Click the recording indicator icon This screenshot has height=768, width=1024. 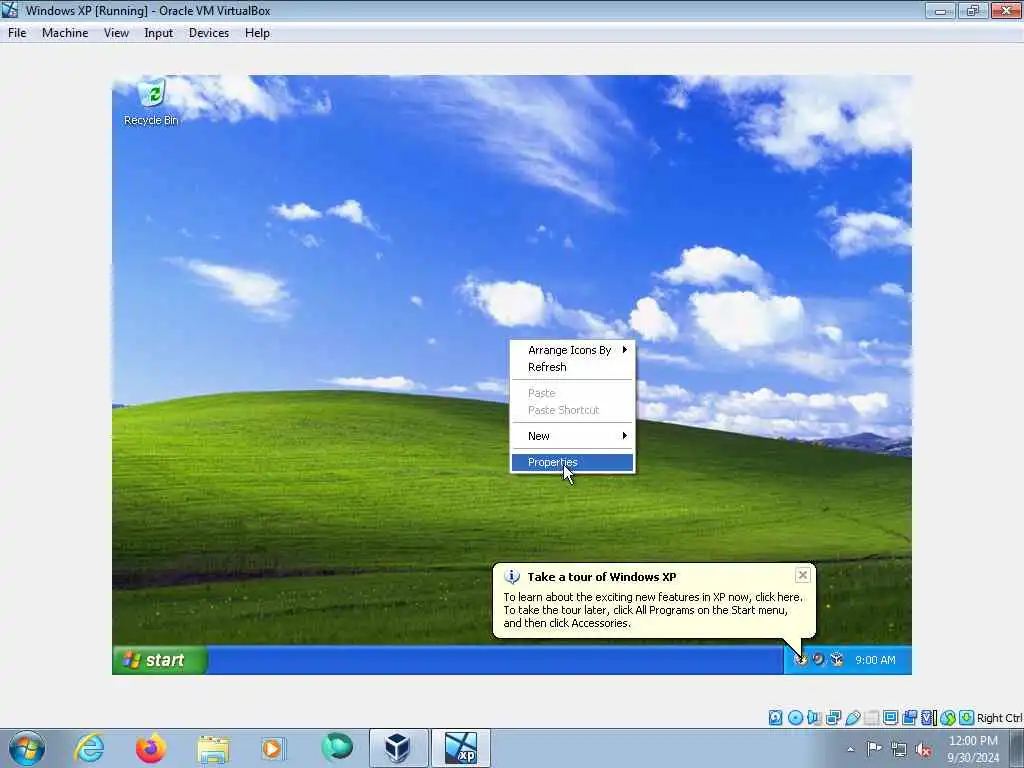(909, 718)
